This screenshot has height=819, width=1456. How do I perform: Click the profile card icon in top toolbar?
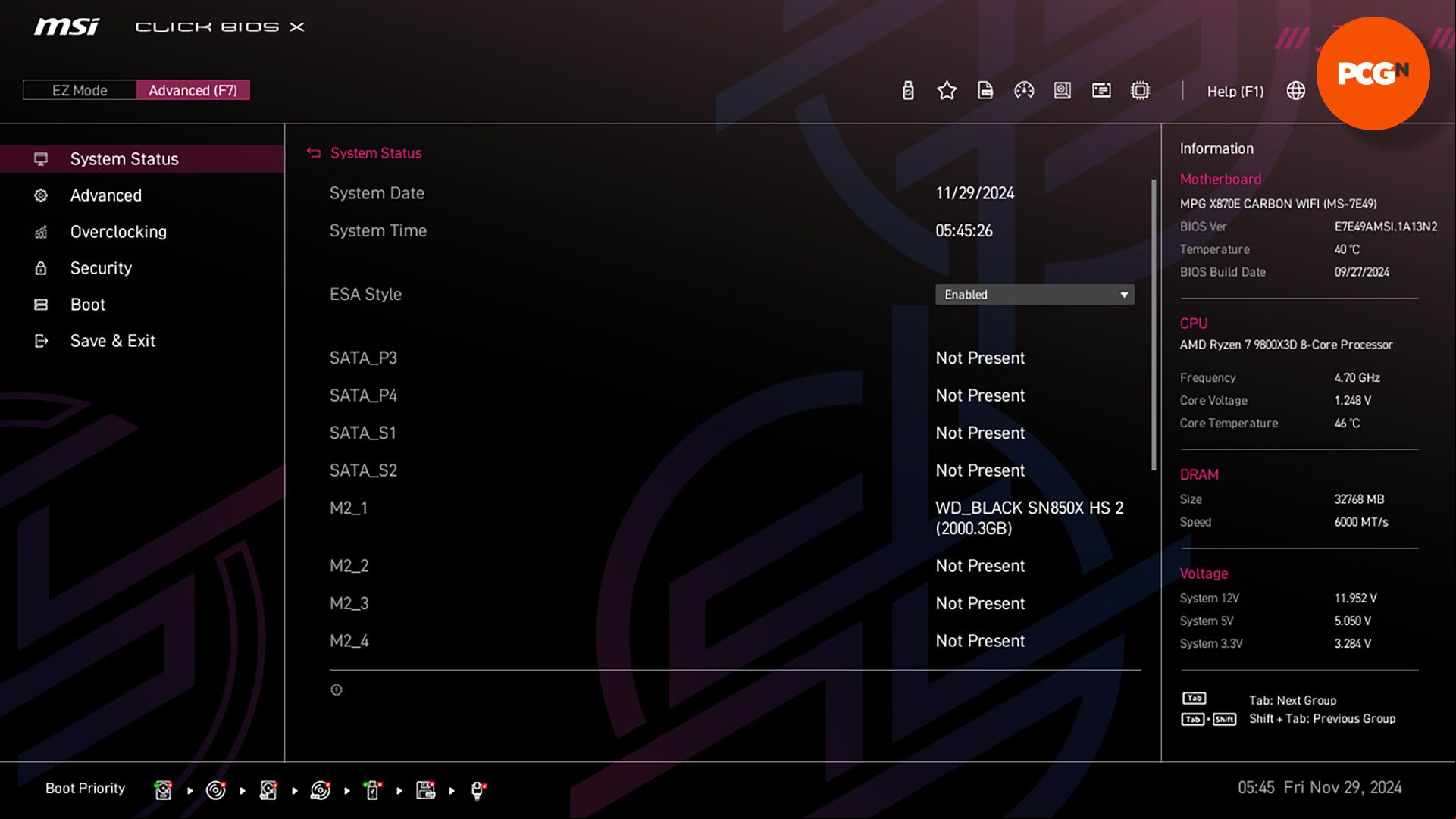pyautogui.click(x=1101, y=91)
